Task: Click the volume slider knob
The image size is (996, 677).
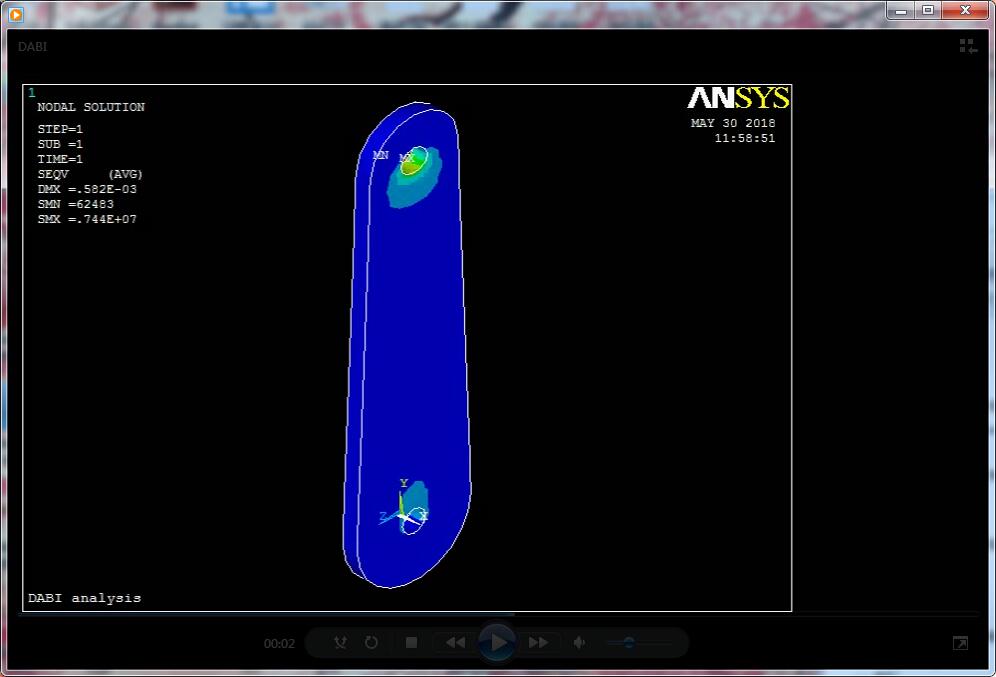Action: click(629, 643)
